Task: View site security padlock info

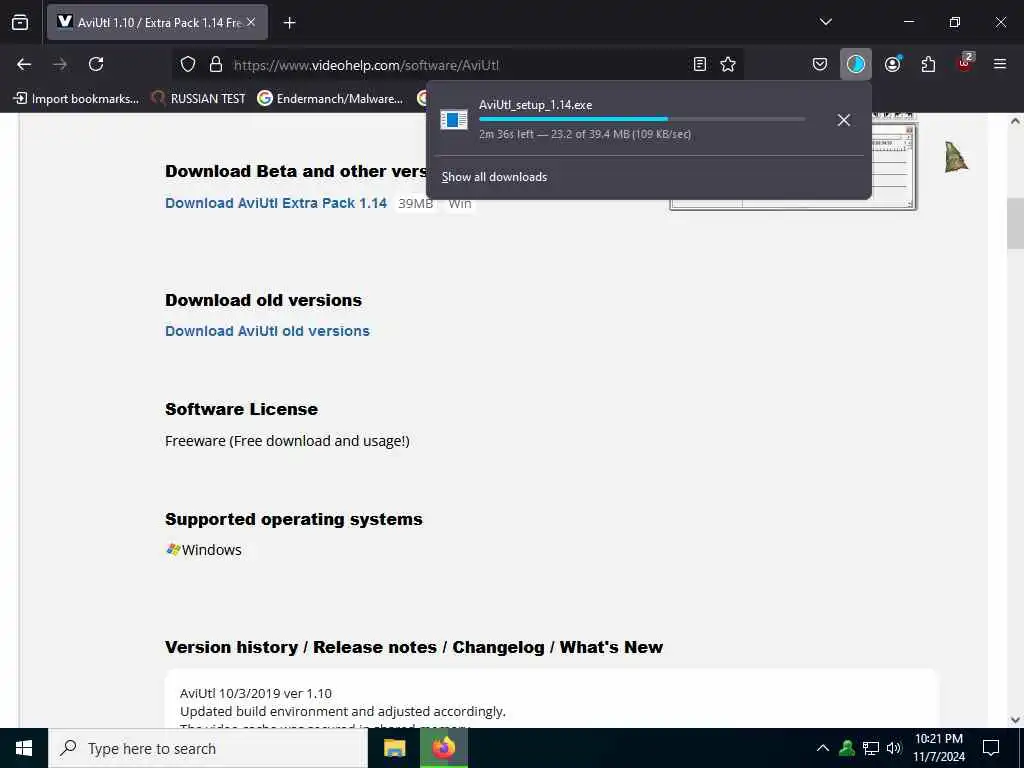Action: click(216, 64)
